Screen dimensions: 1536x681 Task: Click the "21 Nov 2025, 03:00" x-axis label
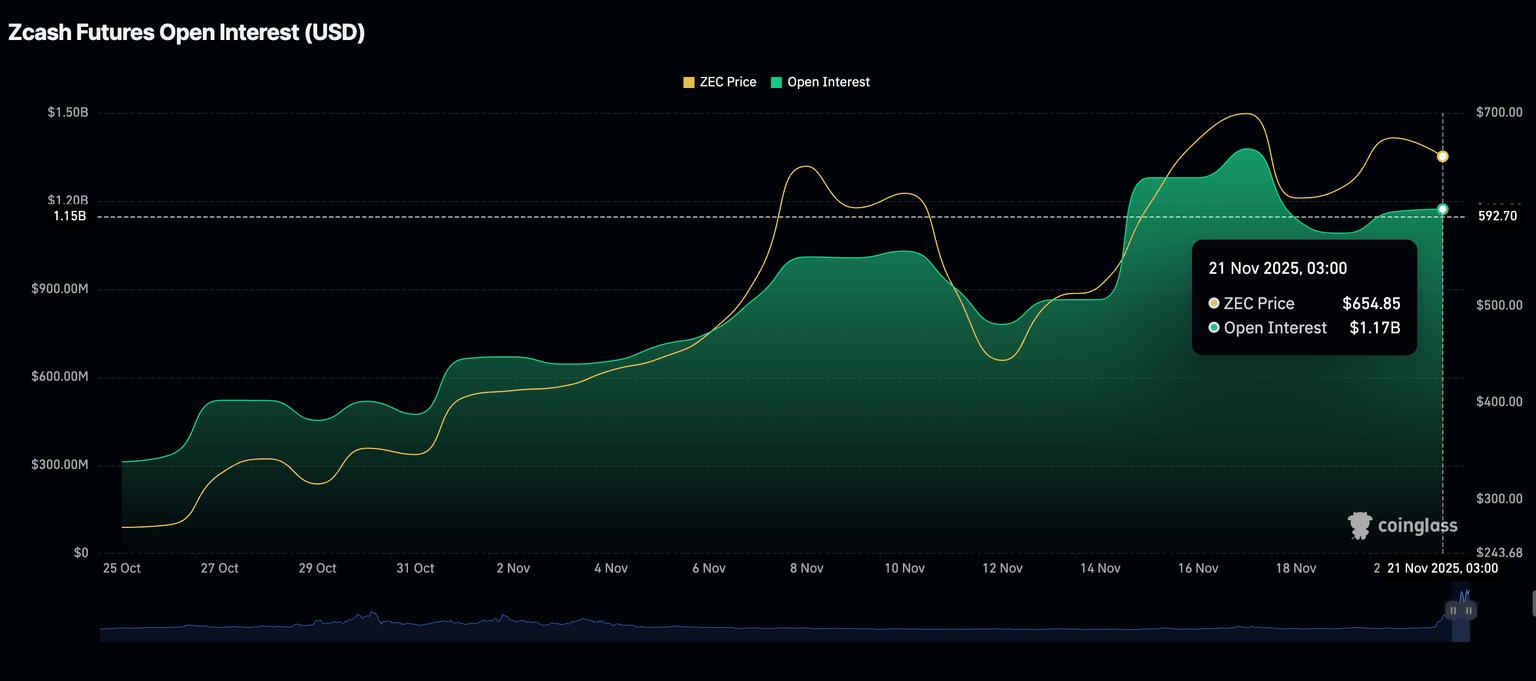(1443, 567)
